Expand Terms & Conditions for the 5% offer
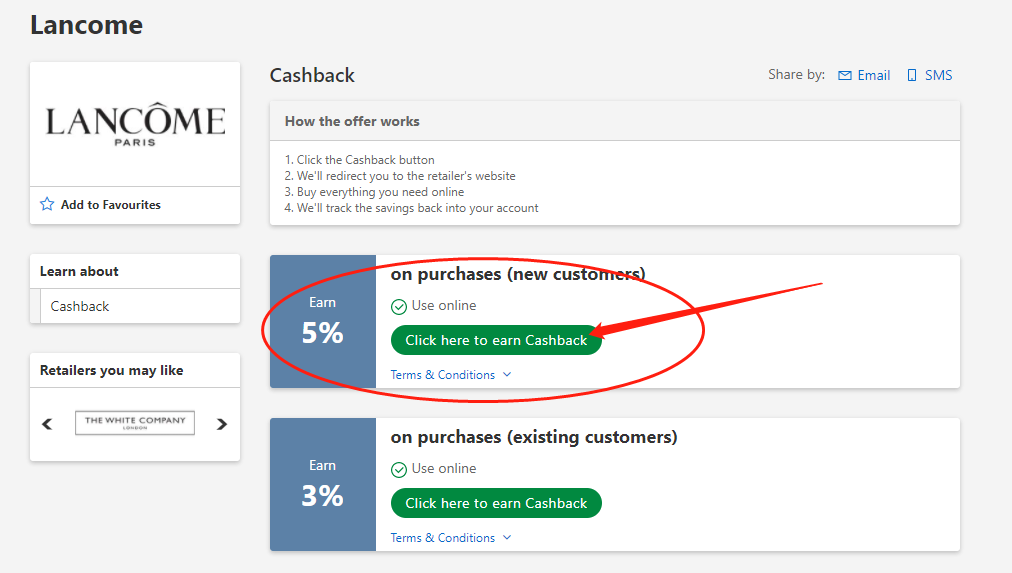 click(x=450, y=375)
